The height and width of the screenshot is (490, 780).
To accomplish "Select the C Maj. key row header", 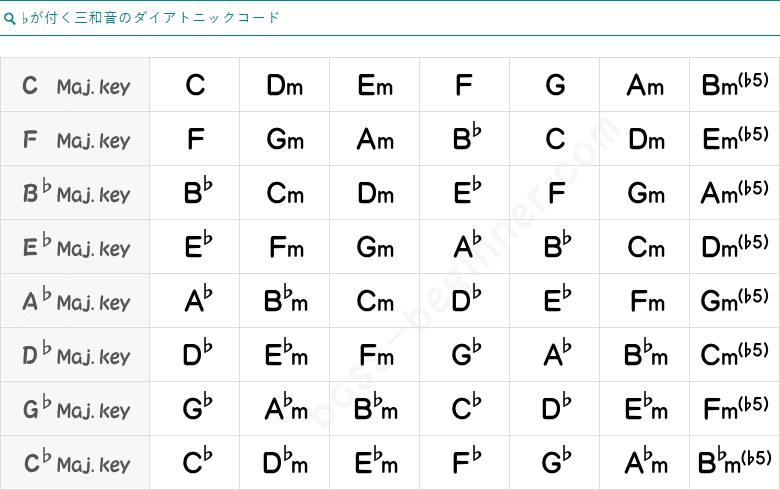I will point(75,85).
